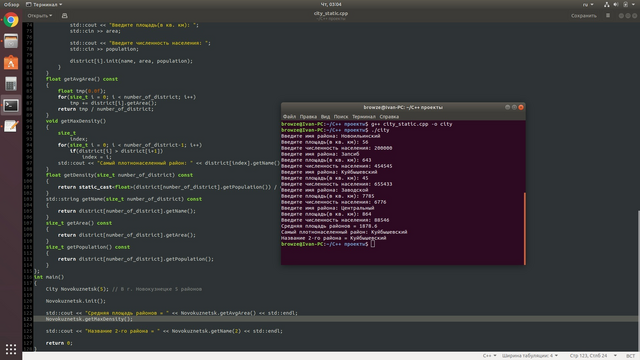This screenshot has width=640, height=360.
Task: Click the Сохранить save button
Action: click(583, 16)
